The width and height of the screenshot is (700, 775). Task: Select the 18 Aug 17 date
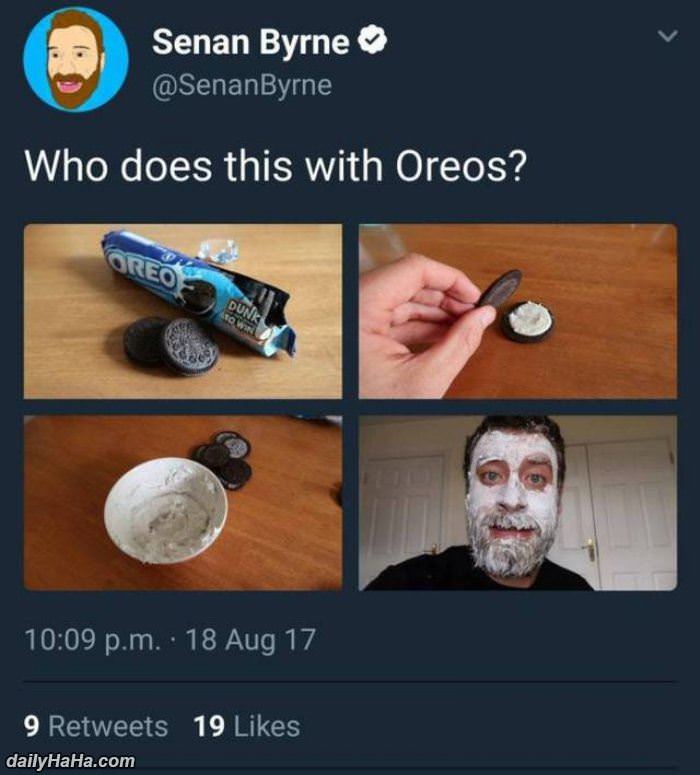pos(250,637)
